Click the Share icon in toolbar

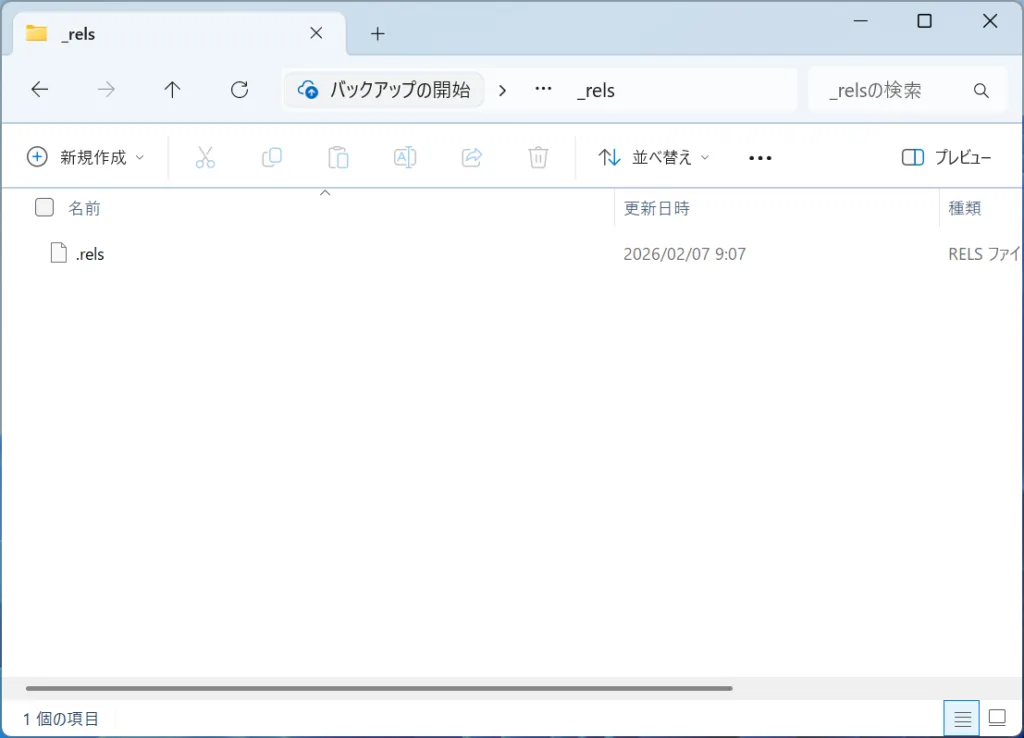click(471, 157)
